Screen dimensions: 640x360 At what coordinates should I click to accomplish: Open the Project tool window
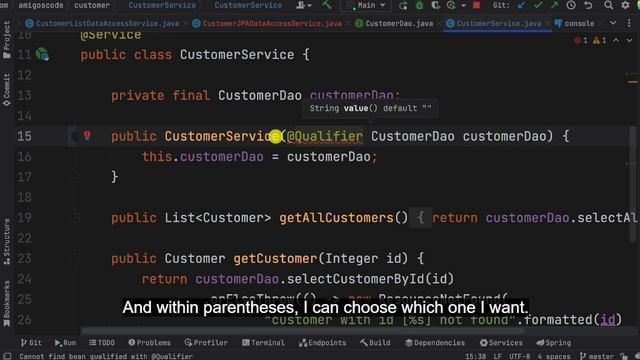[7, 40]
